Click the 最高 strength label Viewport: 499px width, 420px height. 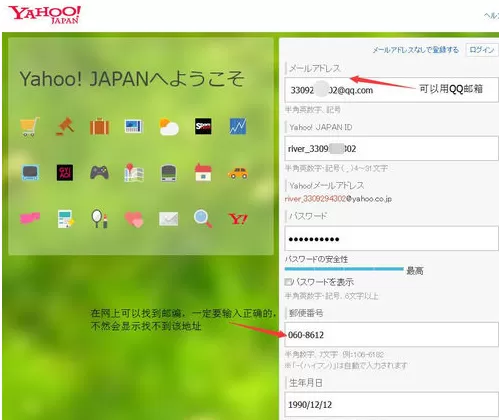point(415,271)
